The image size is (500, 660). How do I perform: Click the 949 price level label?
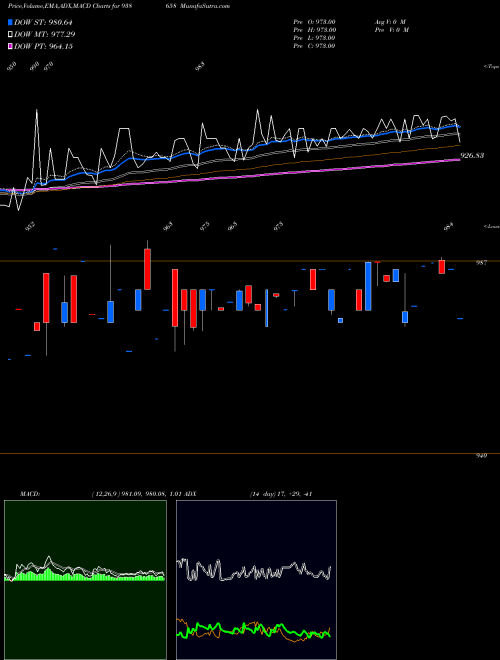pyautogui.click(x=481, y=455)
